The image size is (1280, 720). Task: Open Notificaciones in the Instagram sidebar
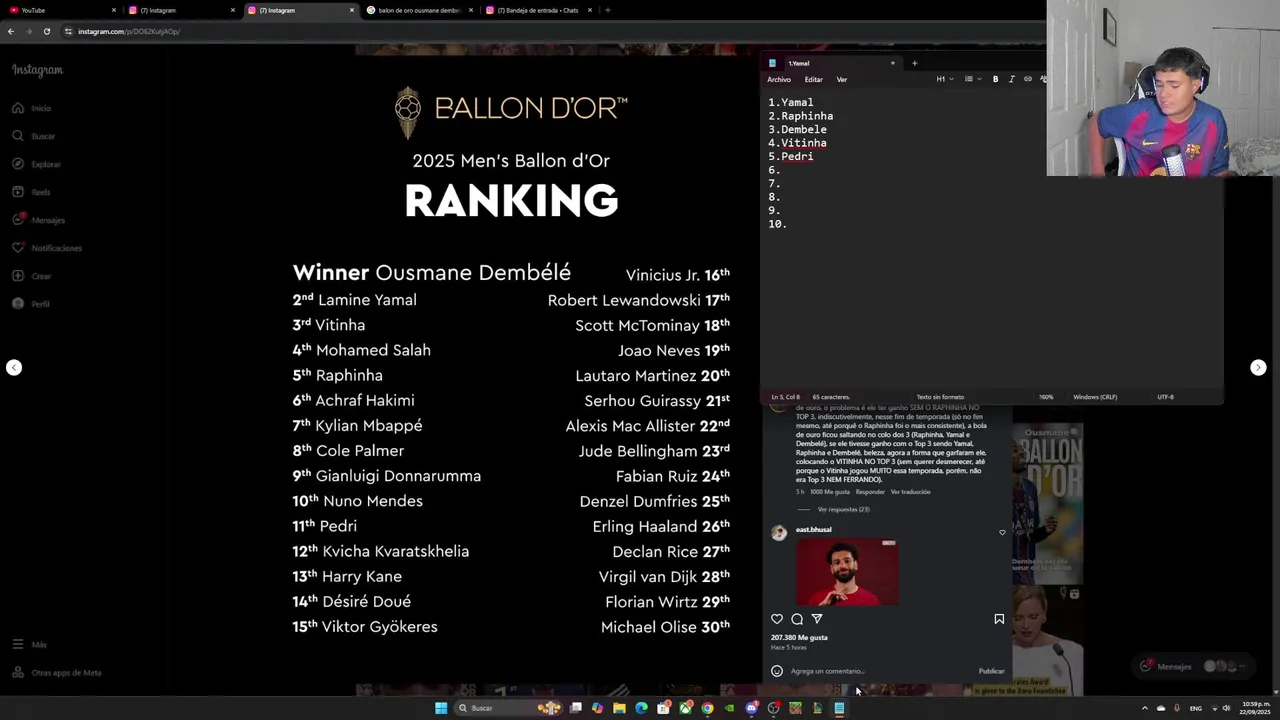[x=47, y=248]
